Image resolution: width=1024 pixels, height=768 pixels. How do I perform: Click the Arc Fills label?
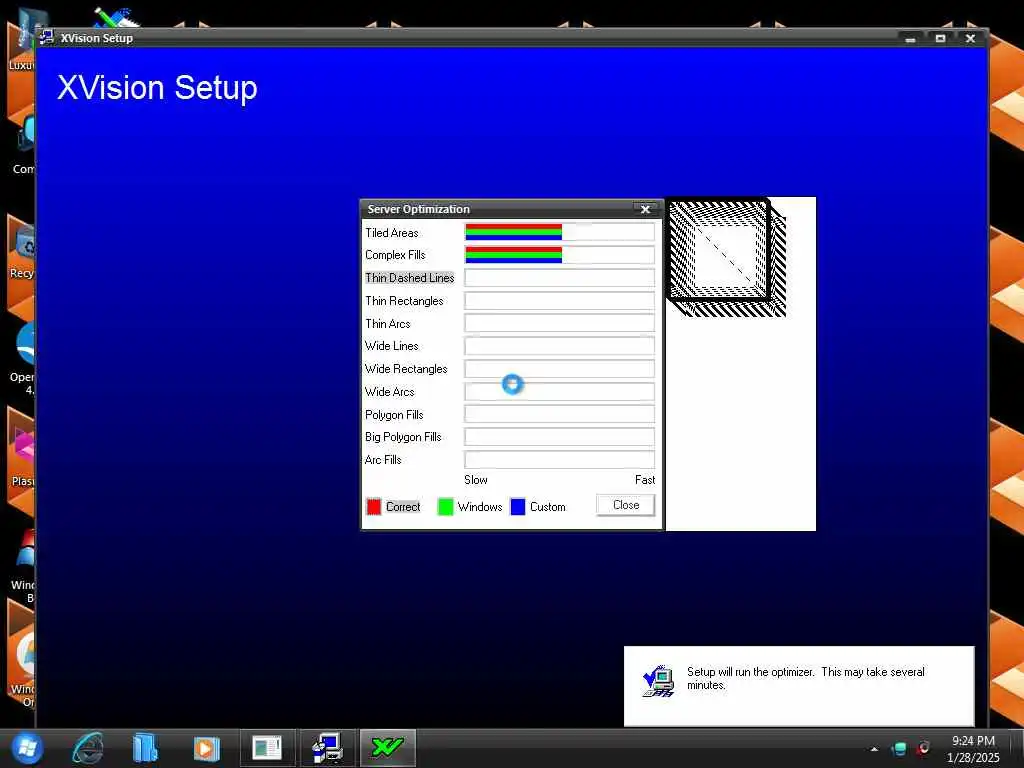tap(383, 460)
